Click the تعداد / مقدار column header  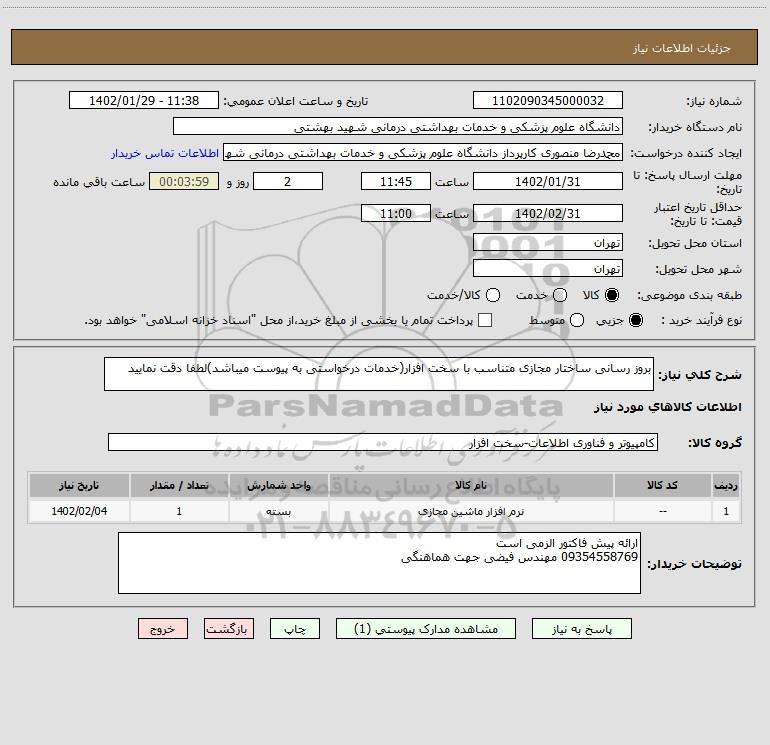pos(179,485)
